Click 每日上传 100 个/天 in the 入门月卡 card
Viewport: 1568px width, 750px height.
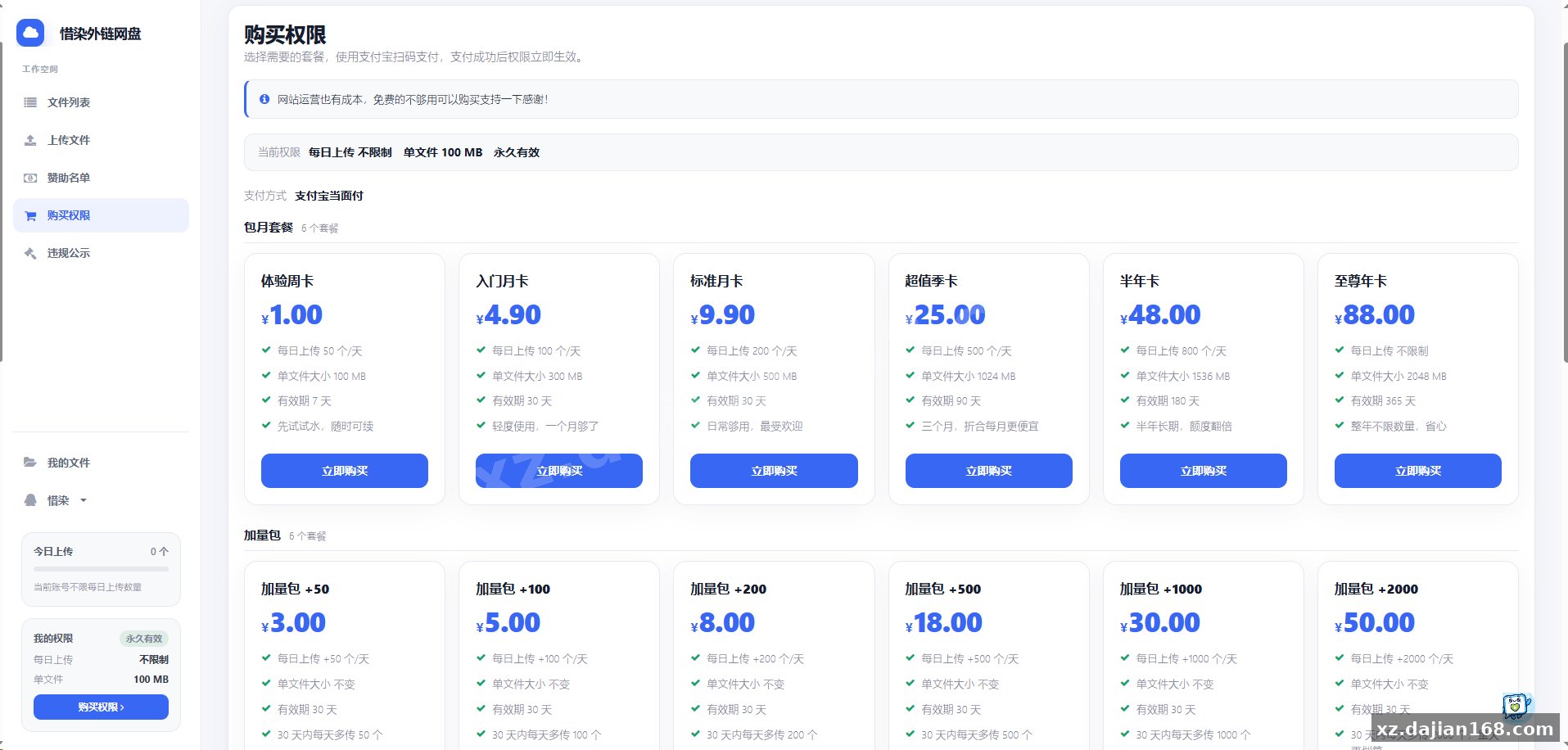(536, 351)
